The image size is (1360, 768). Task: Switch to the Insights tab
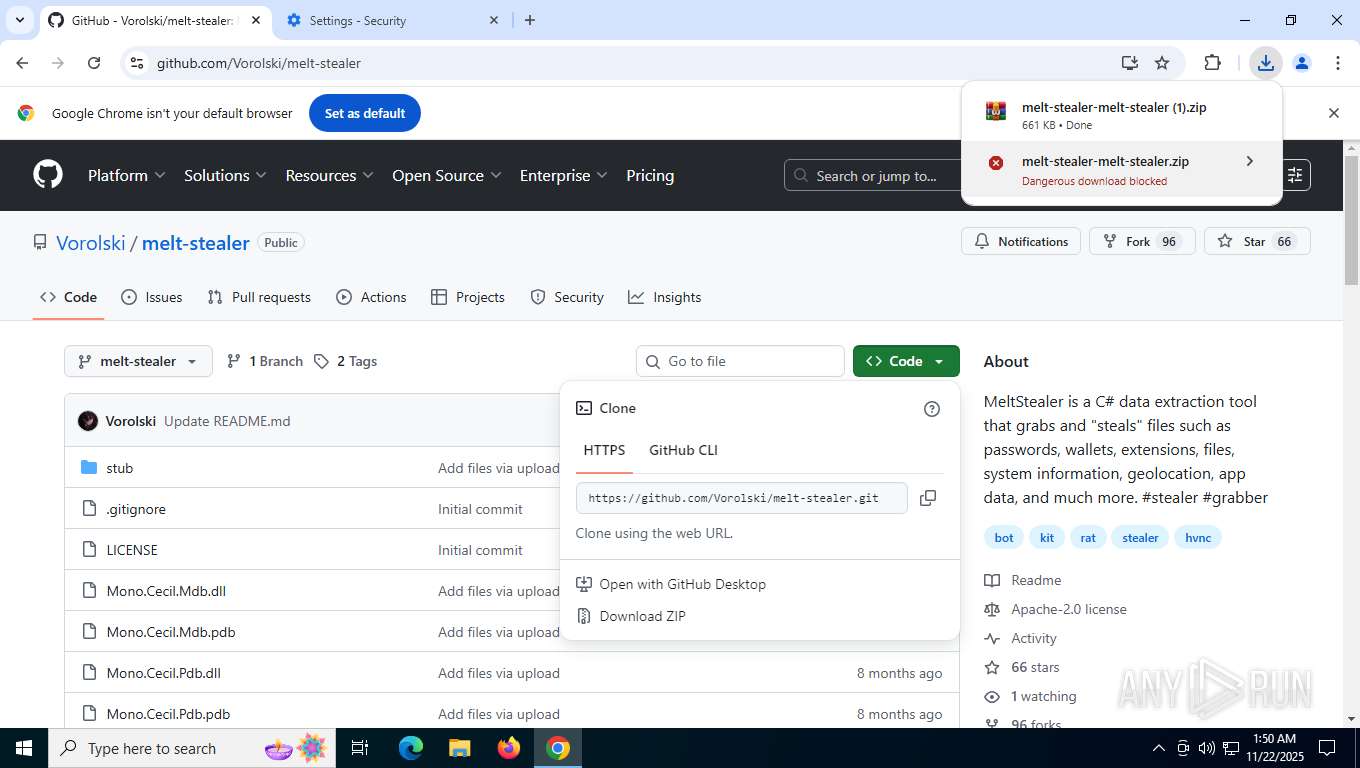[x=664, y=297]
